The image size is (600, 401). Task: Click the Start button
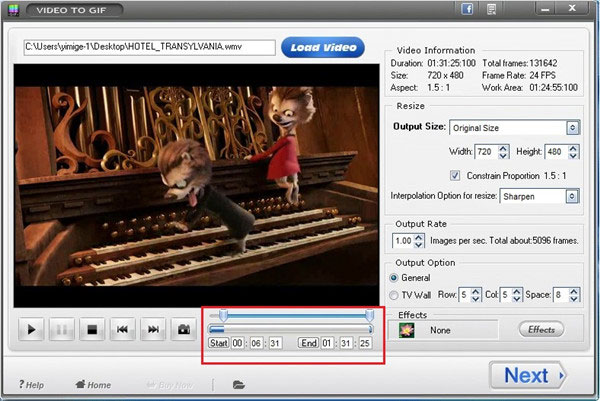click(218, 343)
